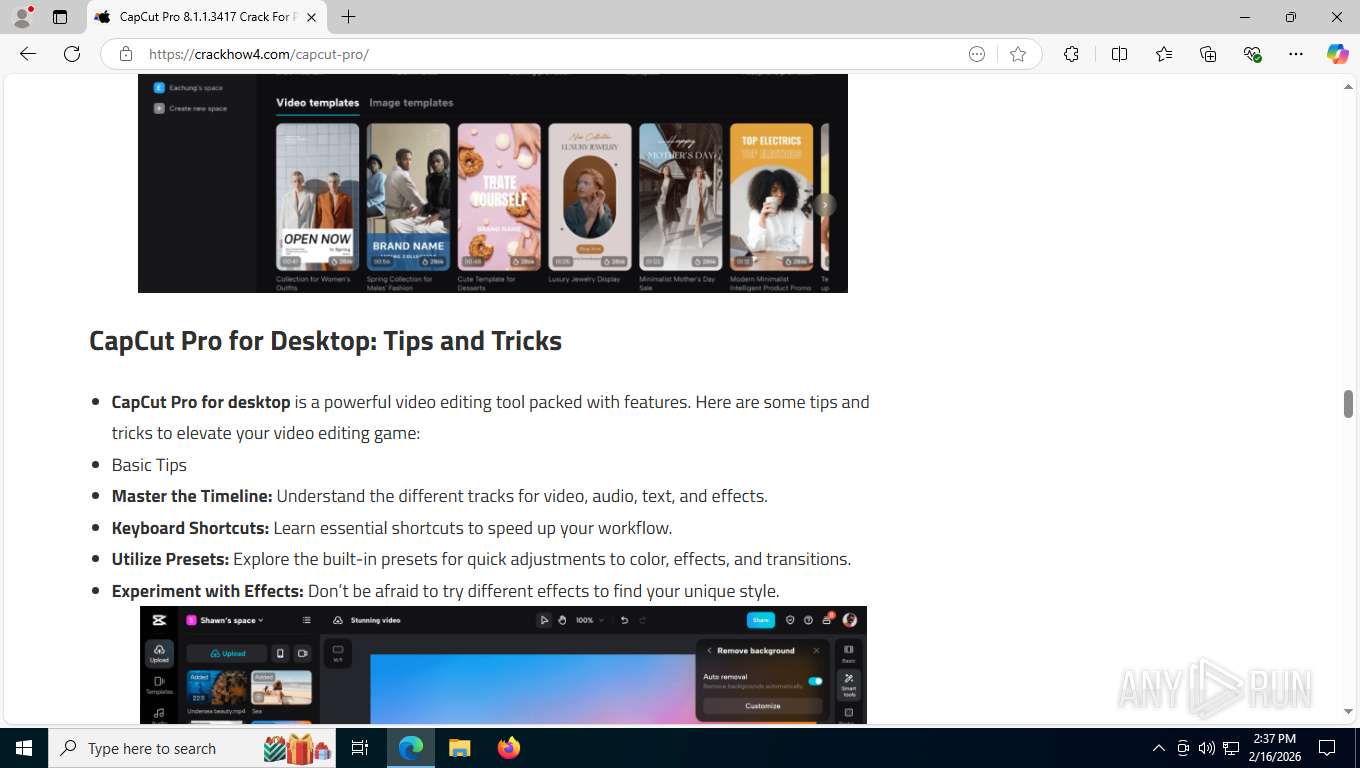
Task: Click Shawn's space dropdown in editor image
Action: pyautogui.click(x=225, y=620)
